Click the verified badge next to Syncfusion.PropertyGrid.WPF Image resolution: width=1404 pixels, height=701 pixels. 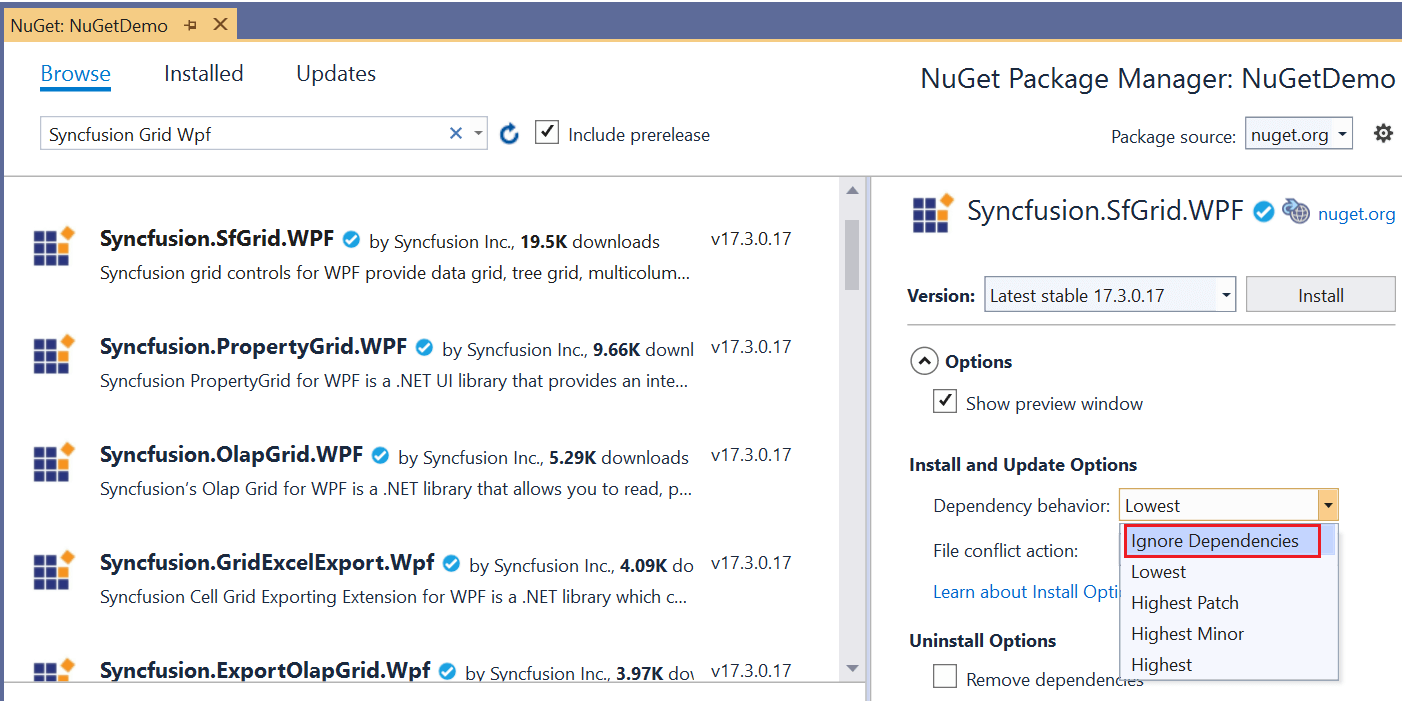(424, 347)
